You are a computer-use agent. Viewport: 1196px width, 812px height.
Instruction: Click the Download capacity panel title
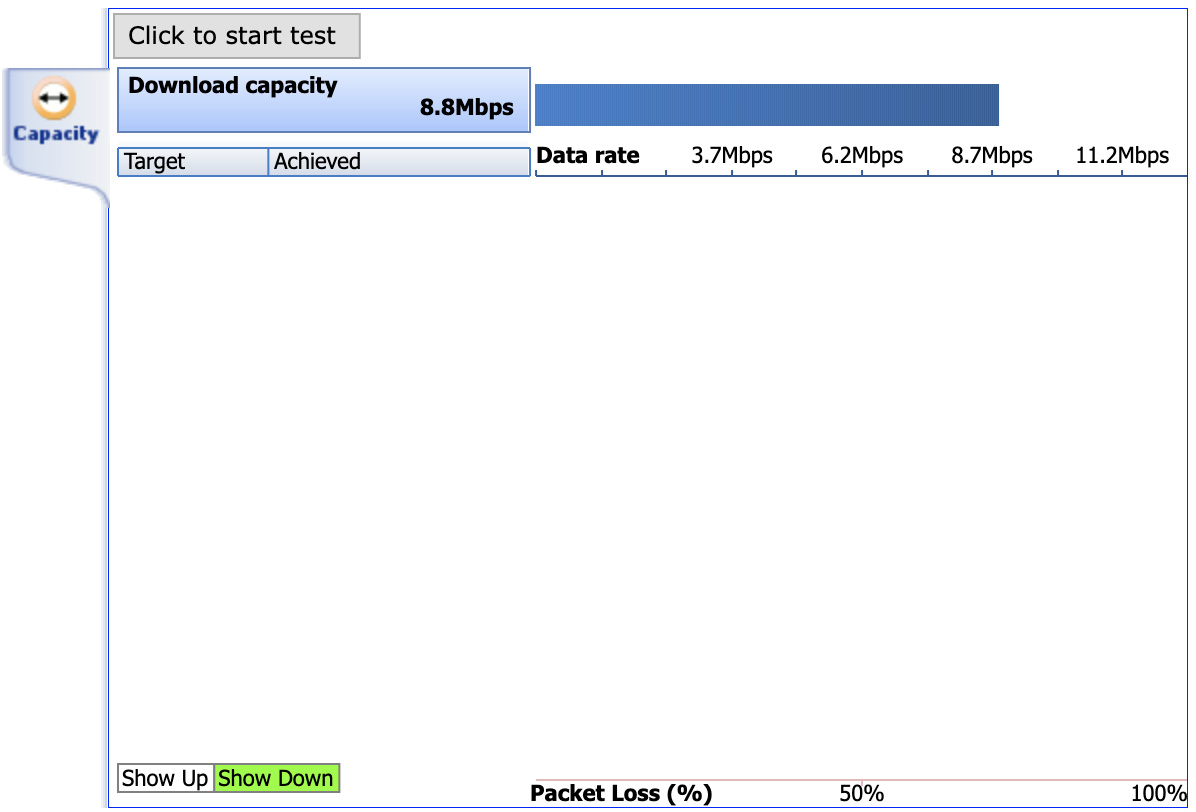[x=233, y=85]
